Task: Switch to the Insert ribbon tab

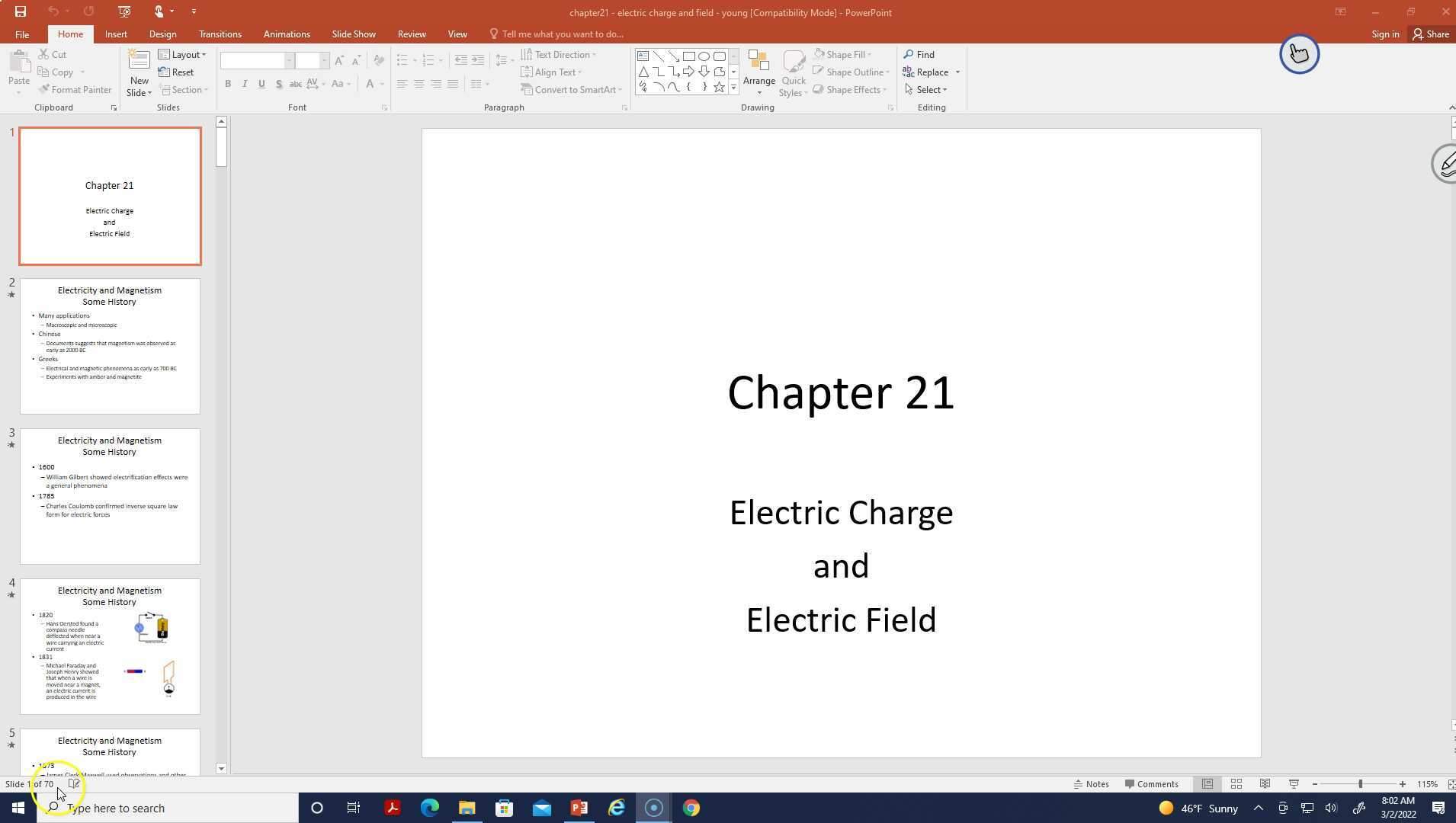Action: 116,34
